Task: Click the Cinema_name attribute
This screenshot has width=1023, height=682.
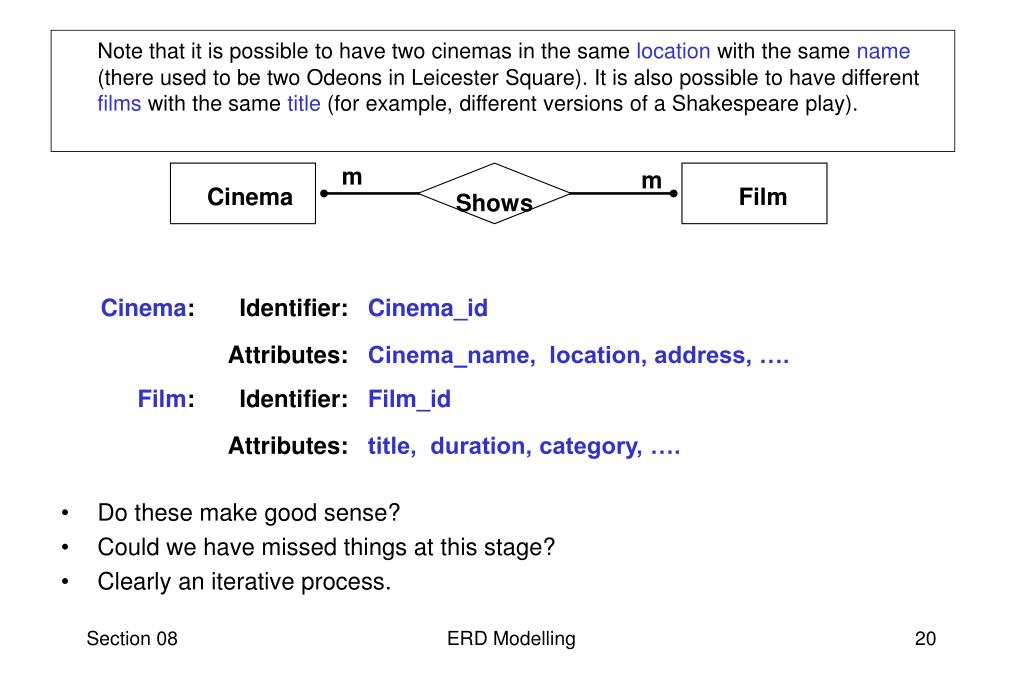Action: [451, 355]
